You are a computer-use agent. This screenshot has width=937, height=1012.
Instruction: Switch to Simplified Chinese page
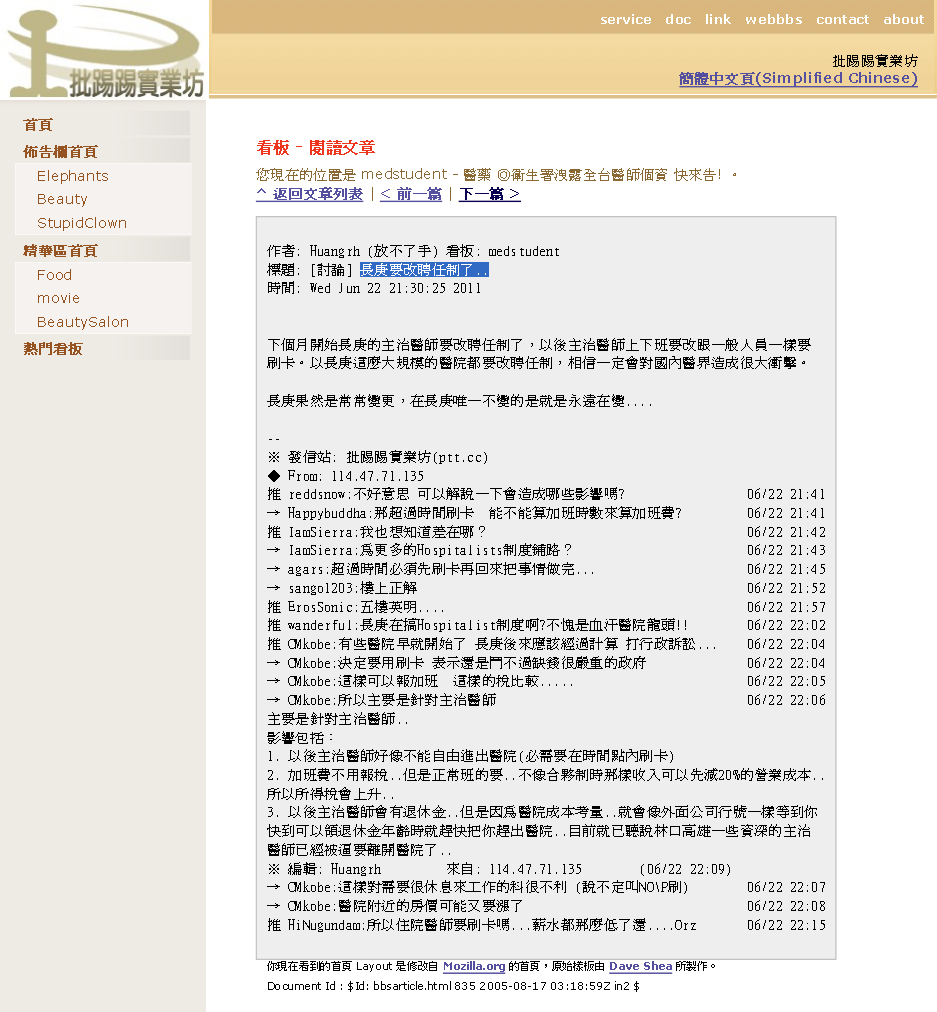coord(798,78)
